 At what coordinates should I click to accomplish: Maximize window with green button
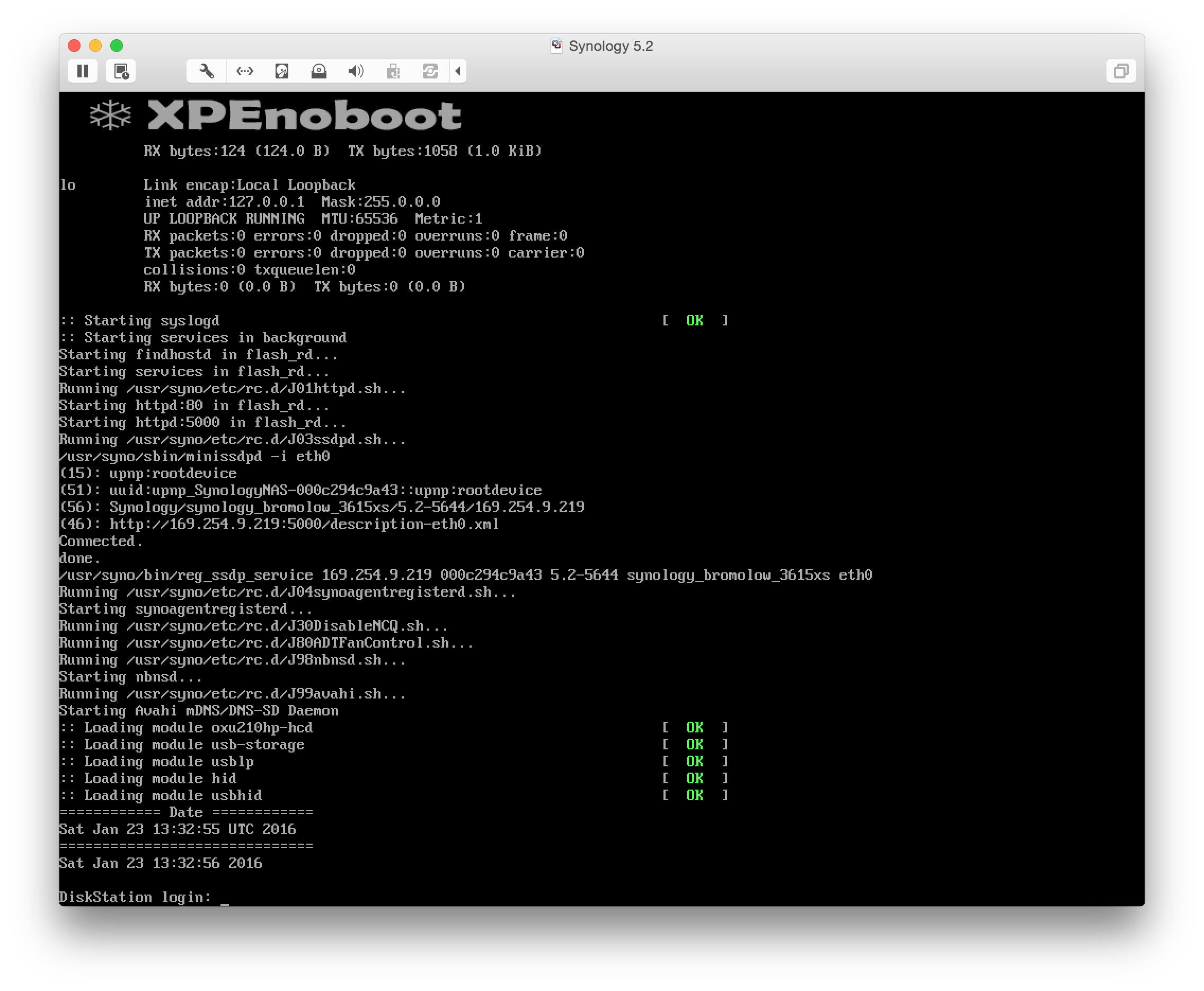(x=117, y=46)
